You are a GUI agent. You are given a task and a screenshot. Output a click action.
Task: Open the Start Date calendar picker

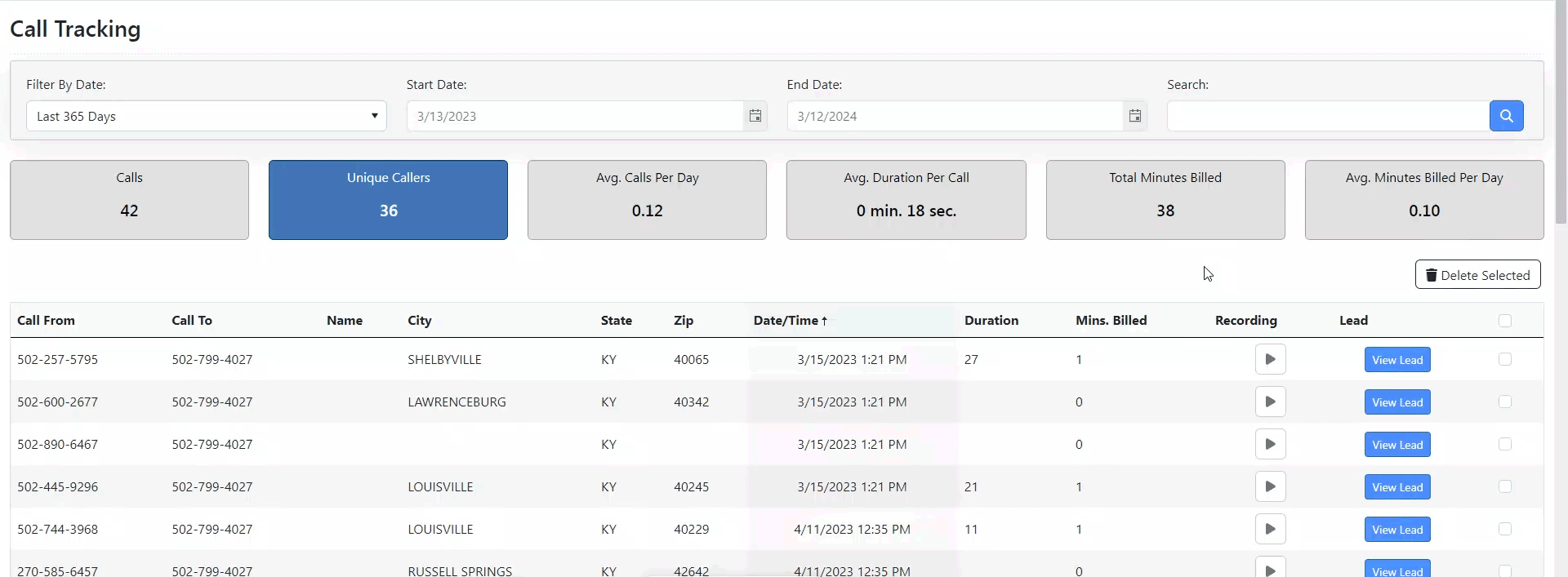click(755, 116)
